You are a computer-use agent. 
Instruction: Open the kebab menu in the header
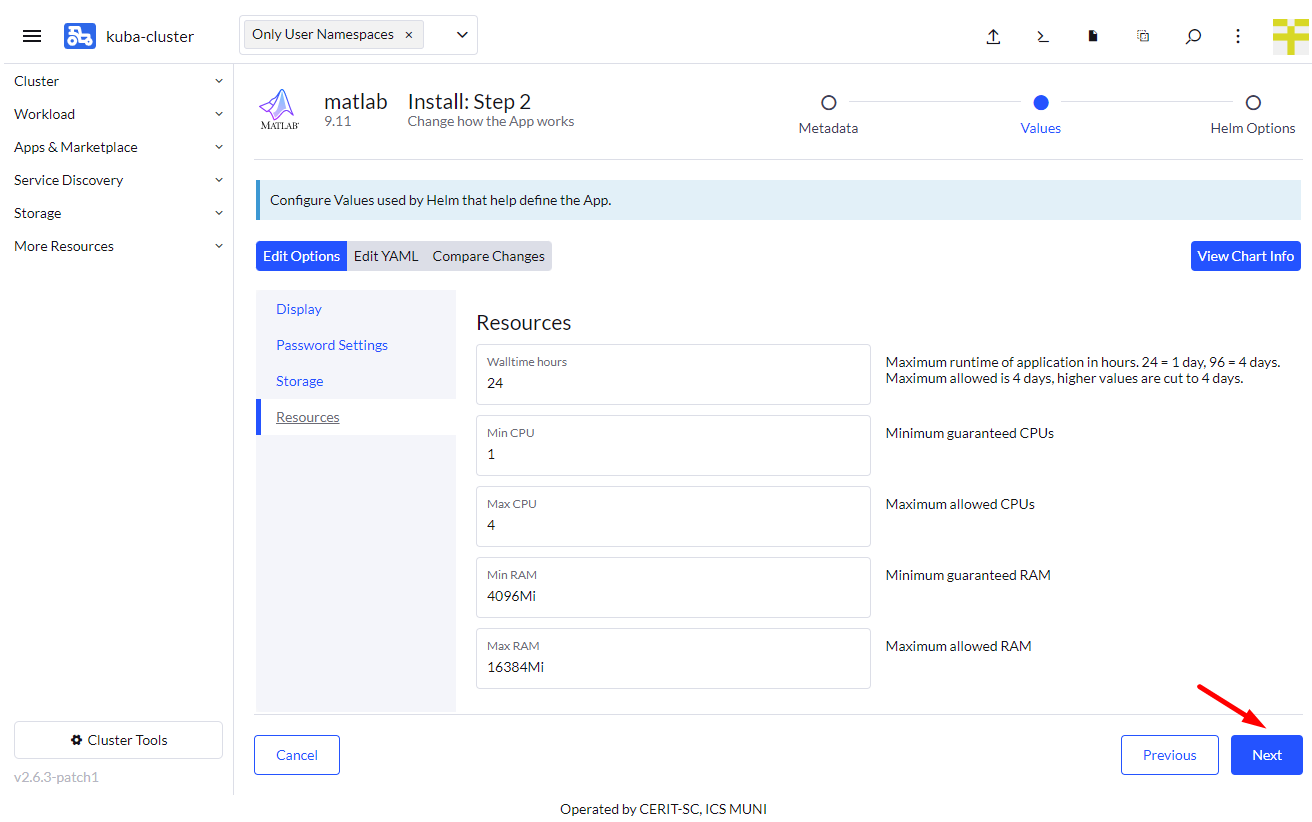click(1238, 36)
